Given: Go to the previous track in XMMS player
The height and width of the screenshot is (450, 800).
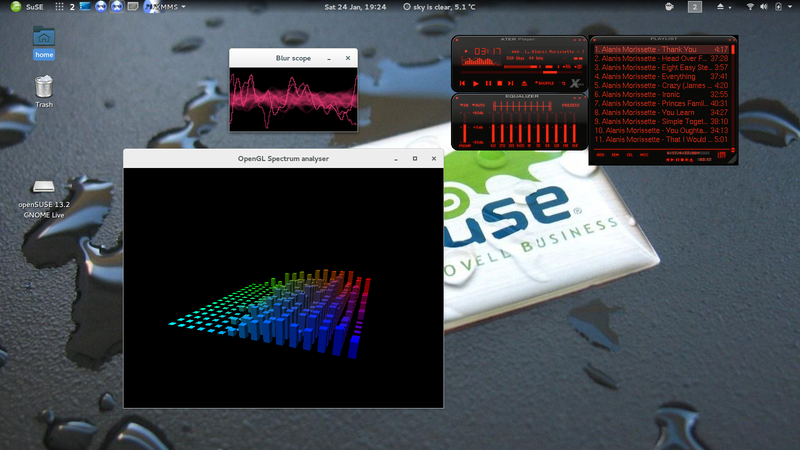Looking at the screenshot, I should click(x=462, y=83).
